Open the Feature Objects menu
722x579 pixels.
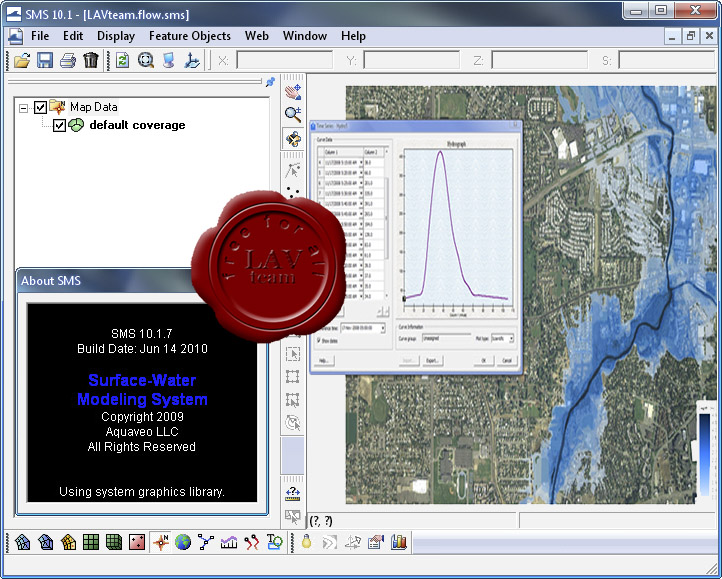click(x=190, y=36)
